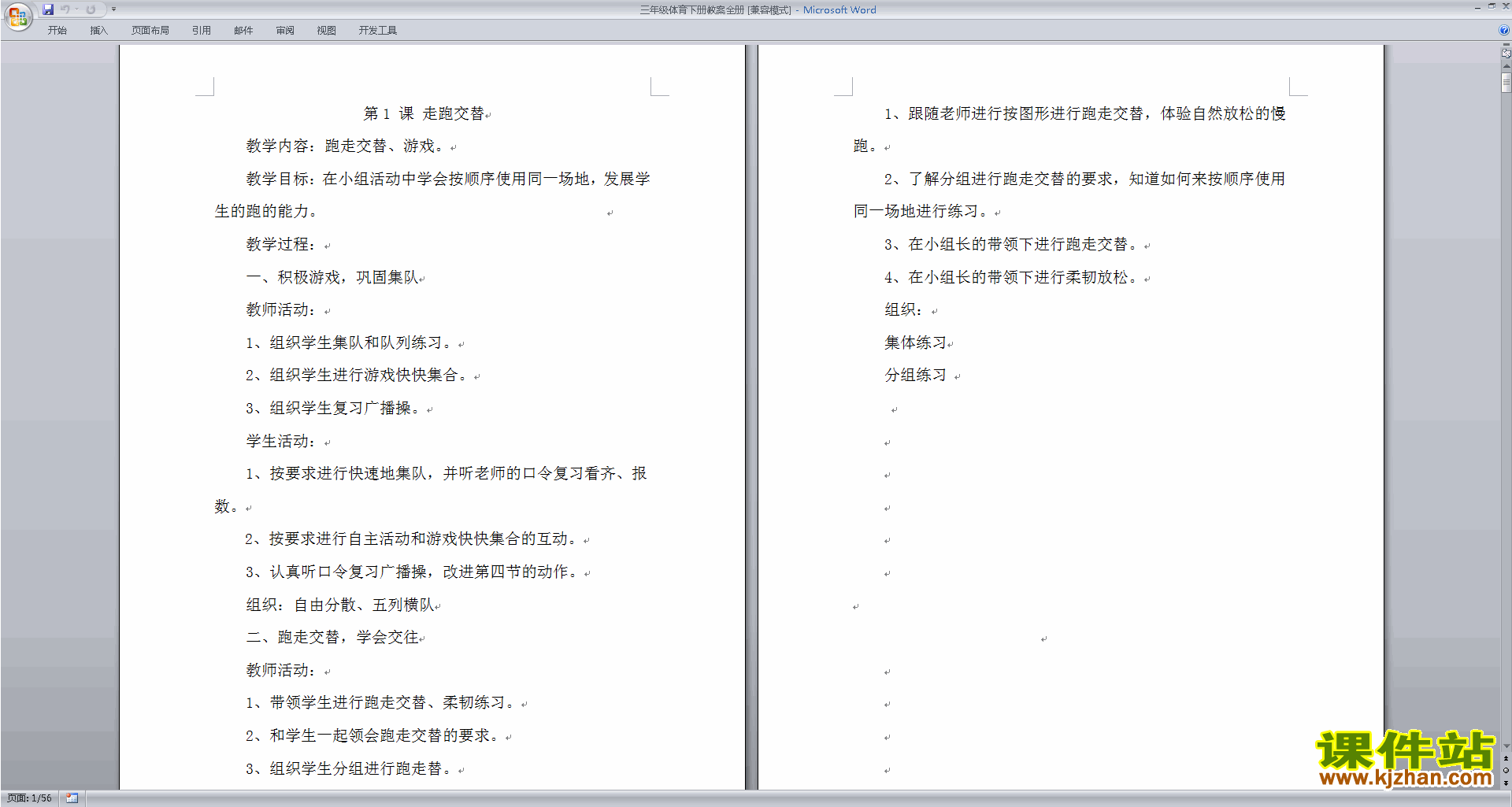Open Word Help question mark icon
The height and width of the screenshot is (807, 1512).
(x=1504, y=30)
